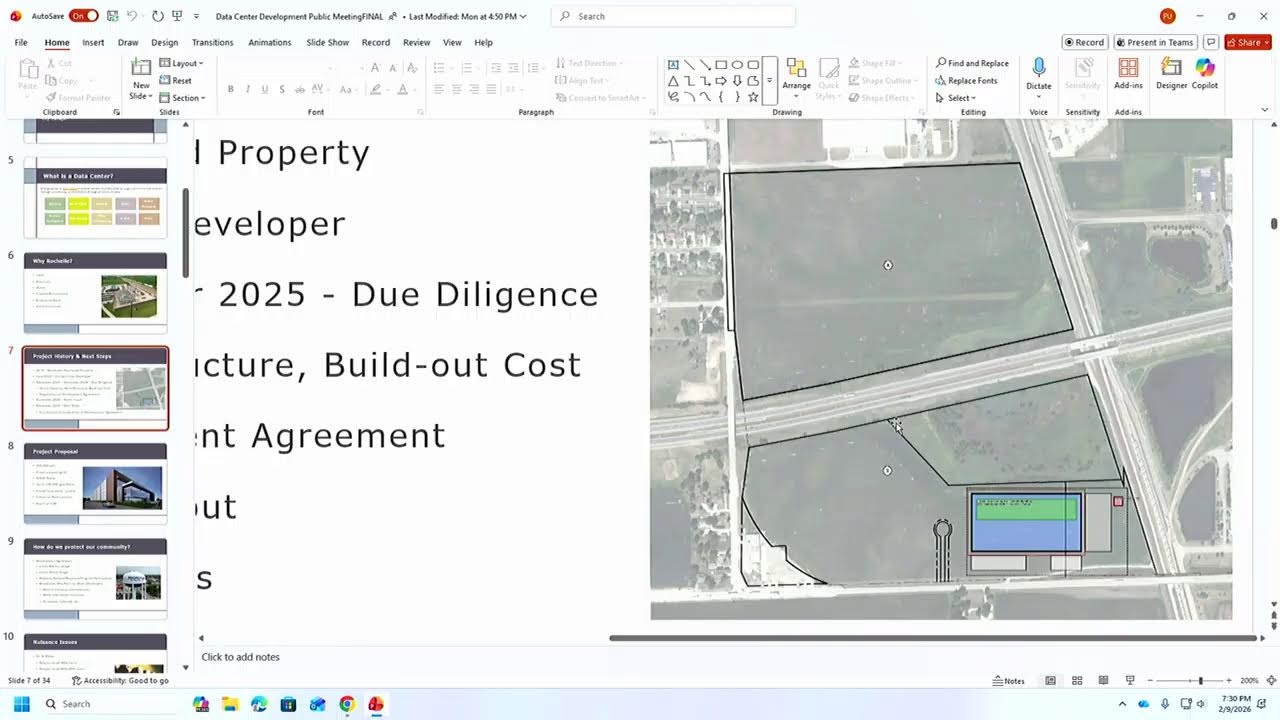Select the right arrow shape in Drawing gallery
1280x720 pixels.
(721, 81)
